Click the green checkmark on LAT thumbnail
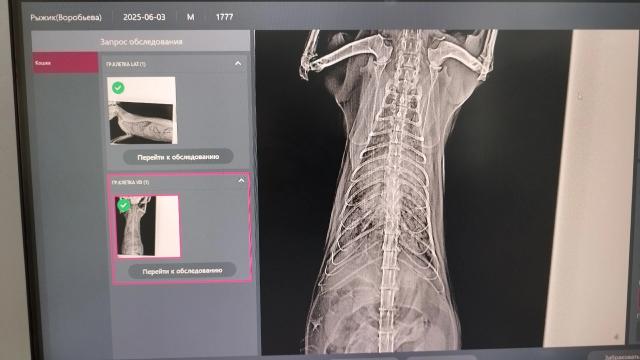The image size is (640, 360). pyautogui.click(x=118, y=88)
